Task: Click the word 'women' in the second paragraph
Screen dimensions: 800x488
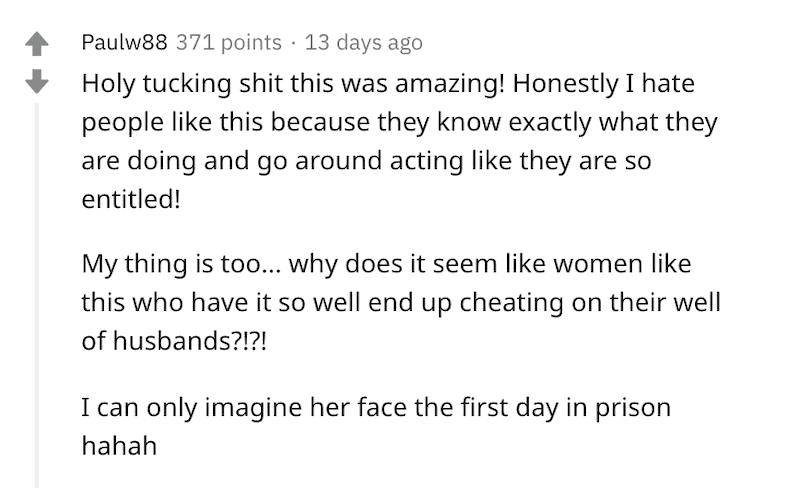Action: (x=598, y=264)
